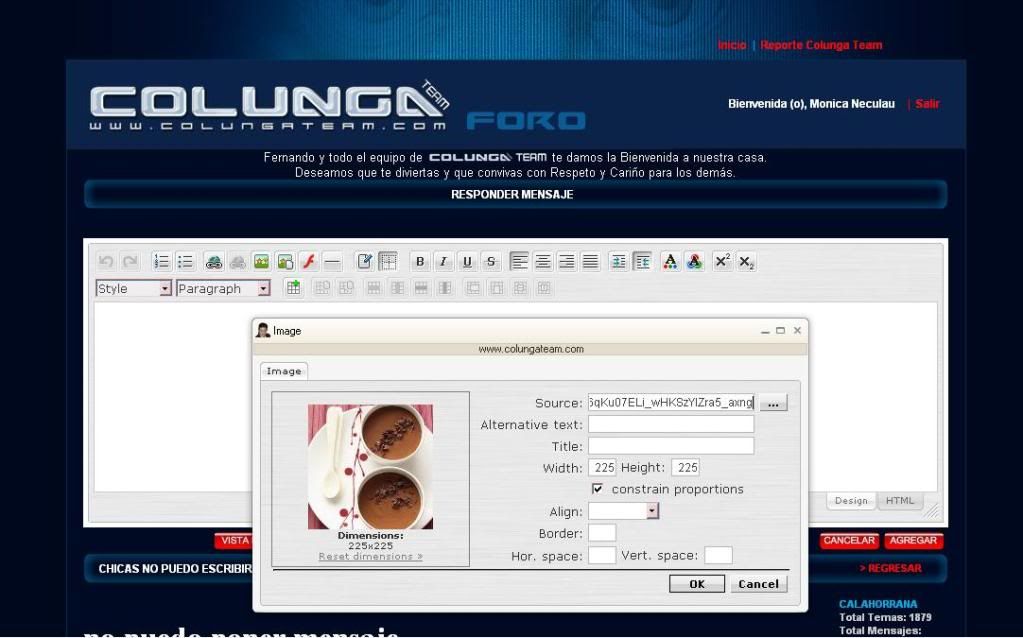Select the Image tab in the dialog
Viewport: 1023px width, 638px height.
(x=284, y=371)
